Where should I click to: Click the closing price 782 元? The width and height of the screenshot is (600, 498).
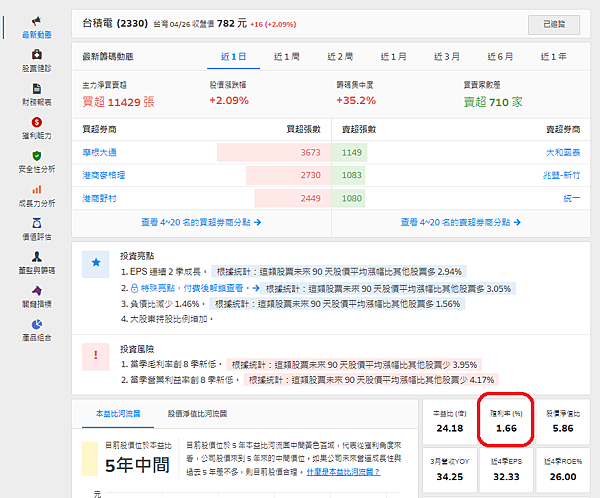pyautogui.click(x=232, y=24)
